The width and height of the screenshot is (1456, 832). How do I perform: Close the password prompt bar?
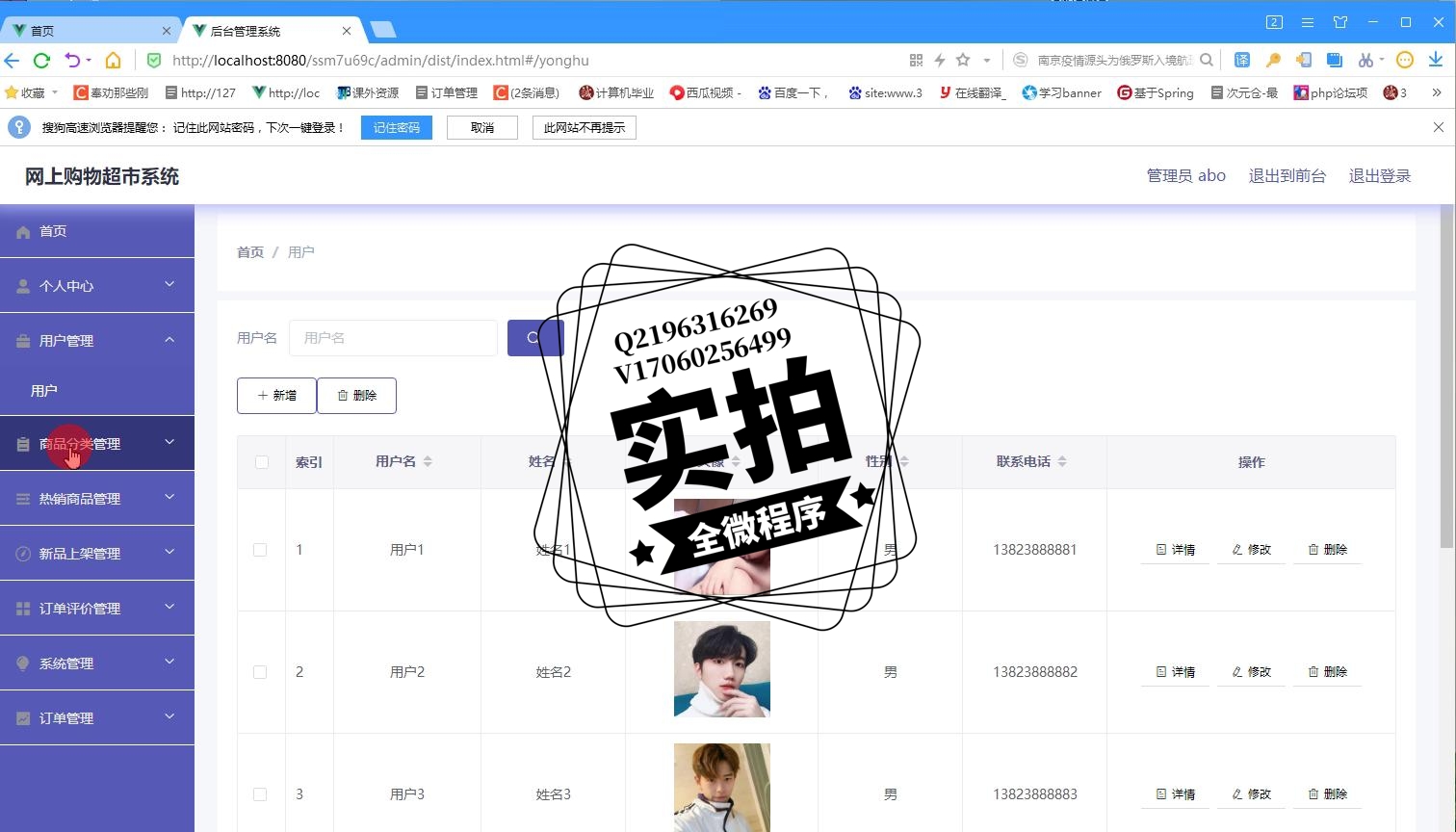1439,127
